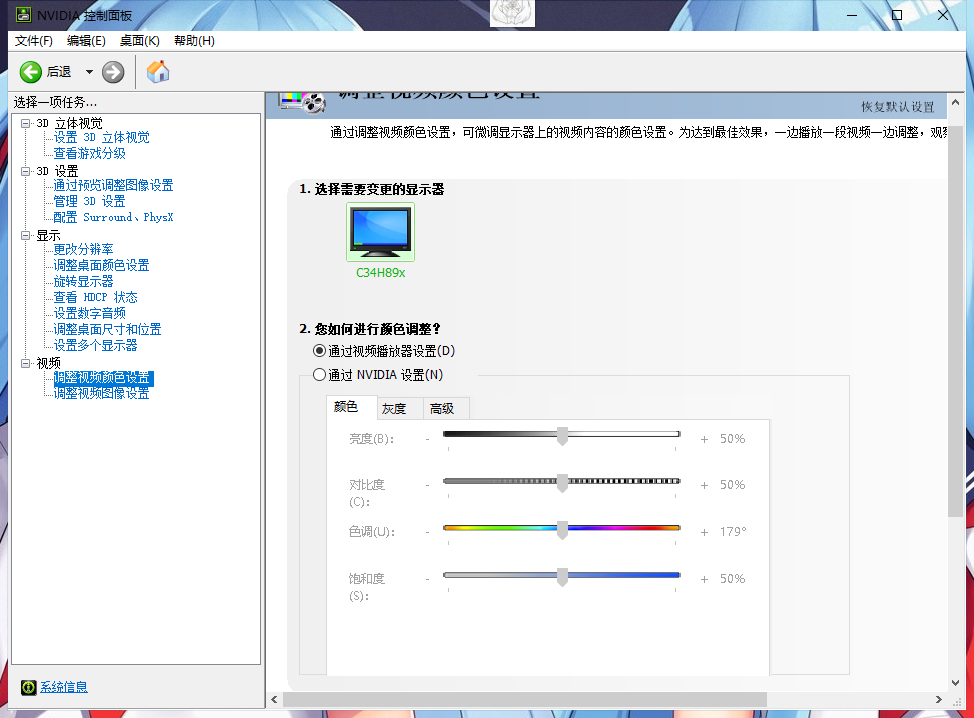Open 查看 HDCP 状态 task
This screenshot has width=974, height=718.
pyautogui.click(x=95, y=298)
